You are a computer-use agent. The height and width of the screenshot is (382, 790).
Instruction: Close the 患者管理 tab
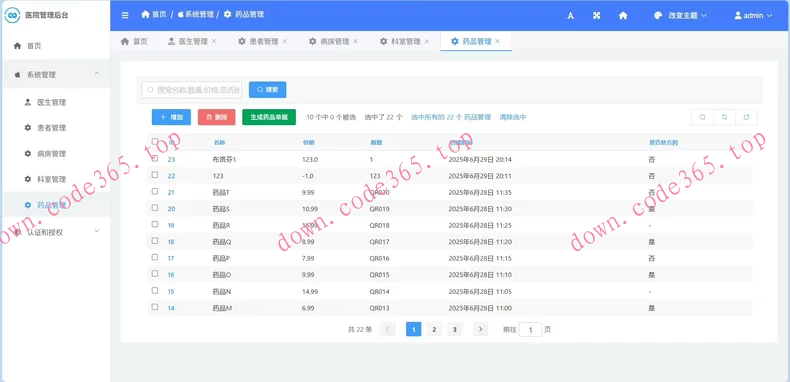click(285, 41)
